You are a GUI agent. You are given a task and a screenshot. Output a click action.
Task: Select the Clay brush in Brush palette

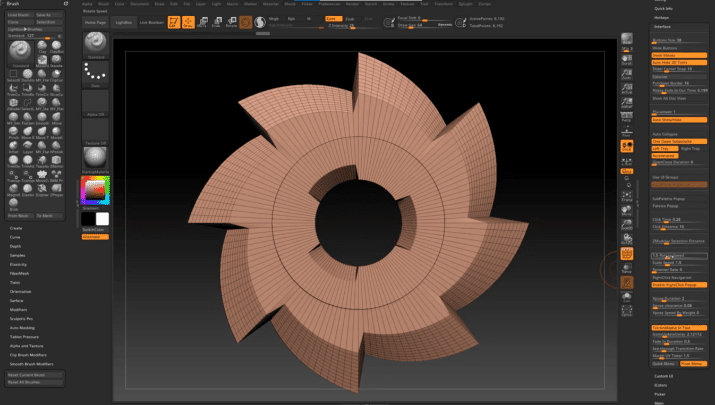pos(42,47)
